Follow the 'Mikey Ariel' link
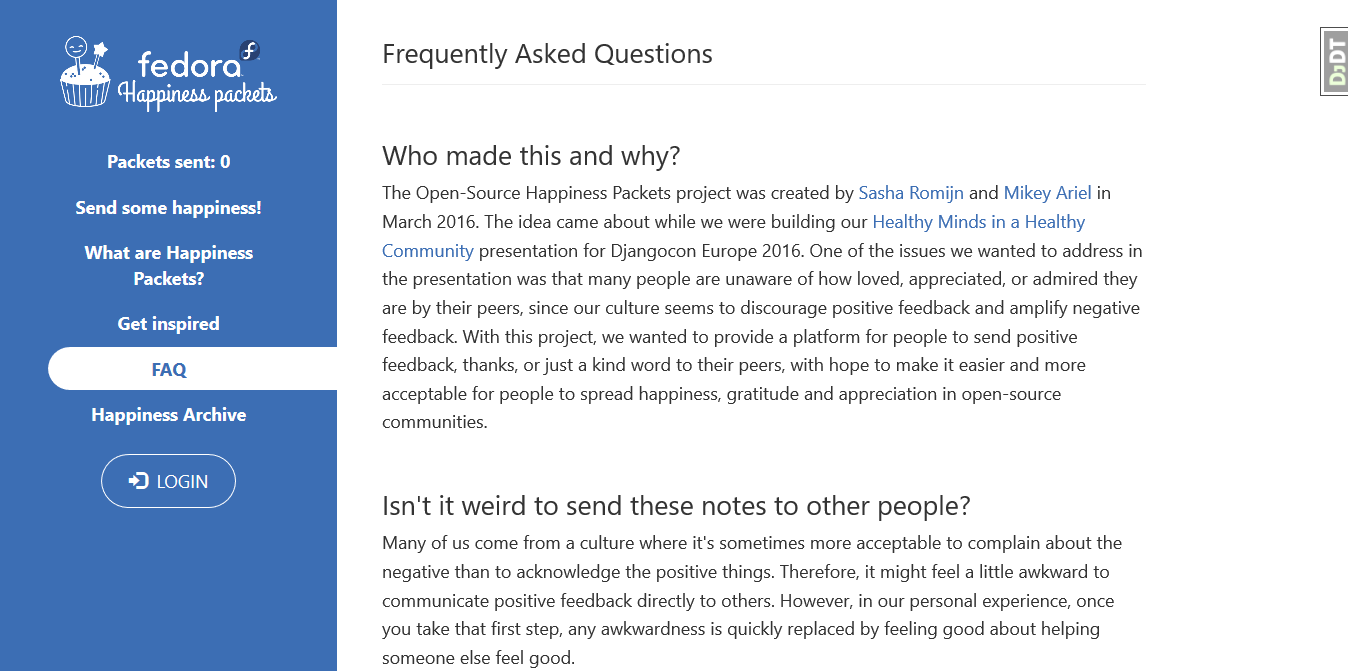Screen dimensions: 1348x671 click(1048, 193)
